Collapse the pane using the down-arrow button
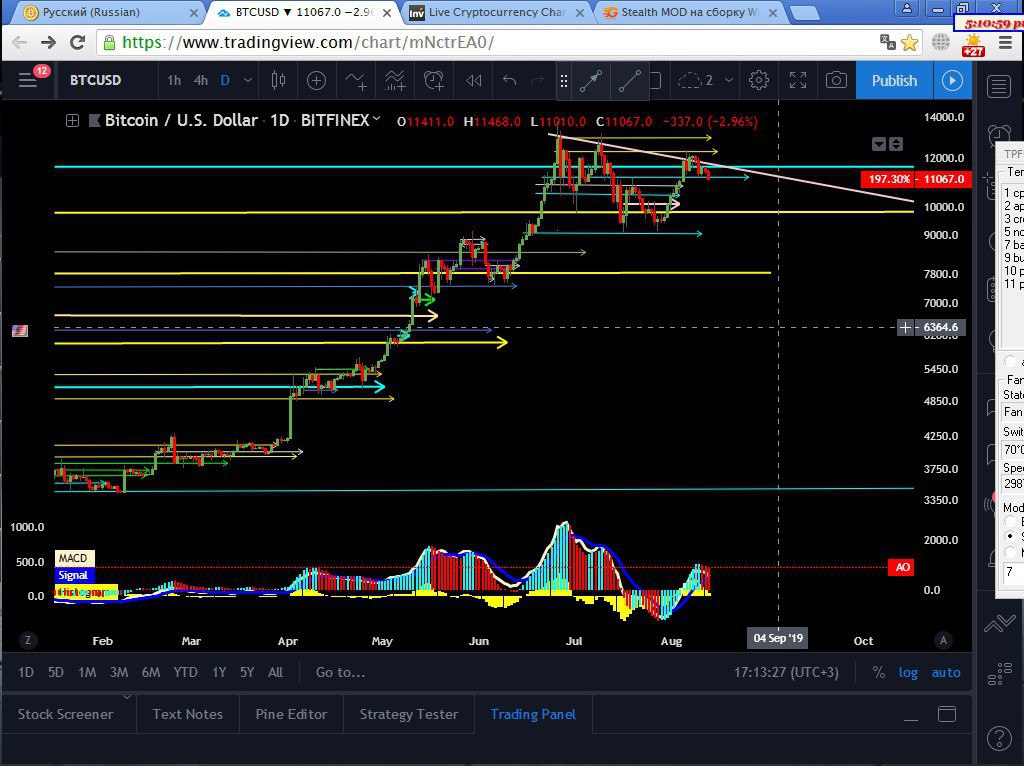The height and width of the screenshot is (768, 1024). (879, 144)
